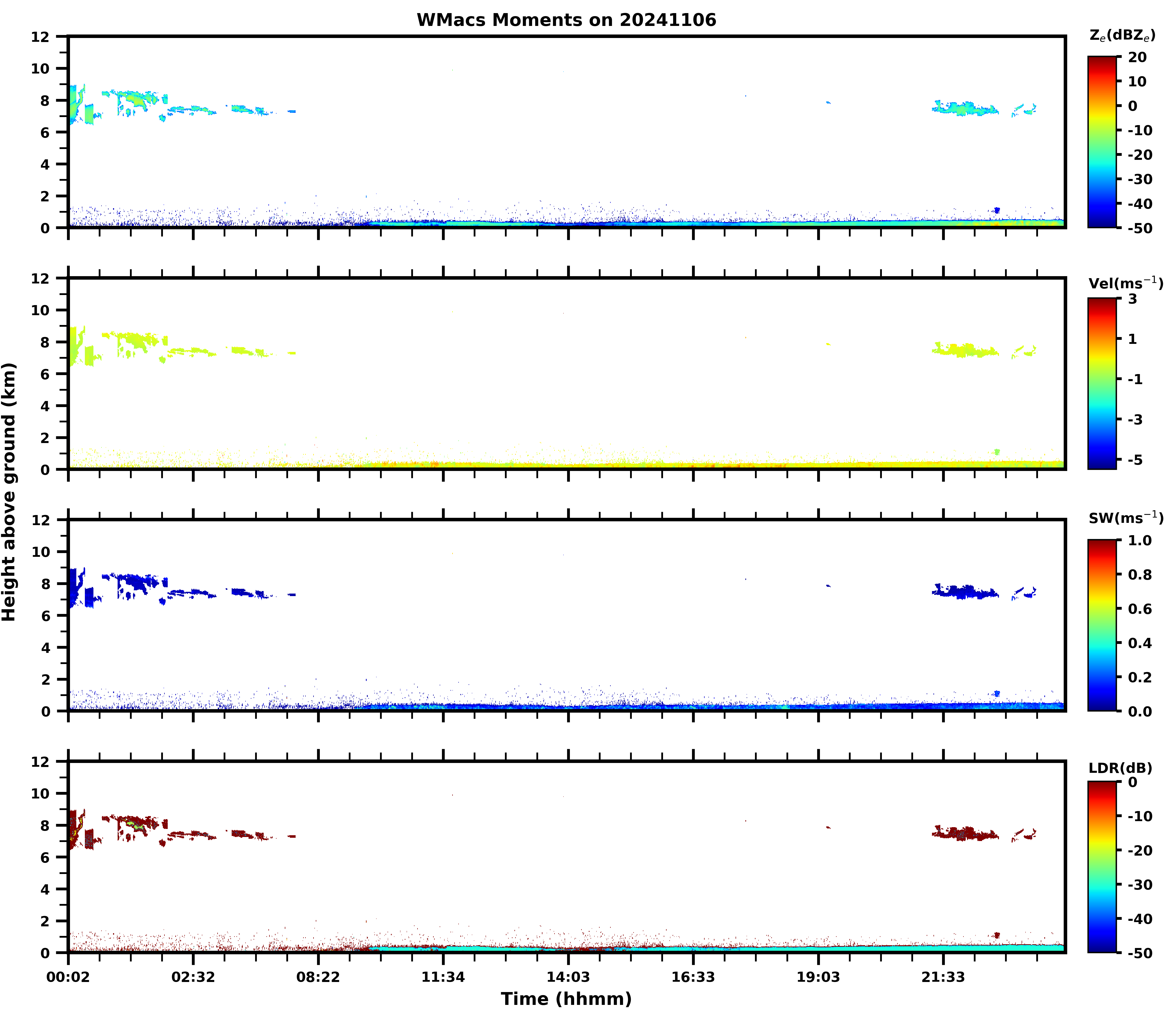Click the LDR(dB) colorbar title
Image resolution: width=1176 pixels, height=1021 pixels.
point(1120,768)
